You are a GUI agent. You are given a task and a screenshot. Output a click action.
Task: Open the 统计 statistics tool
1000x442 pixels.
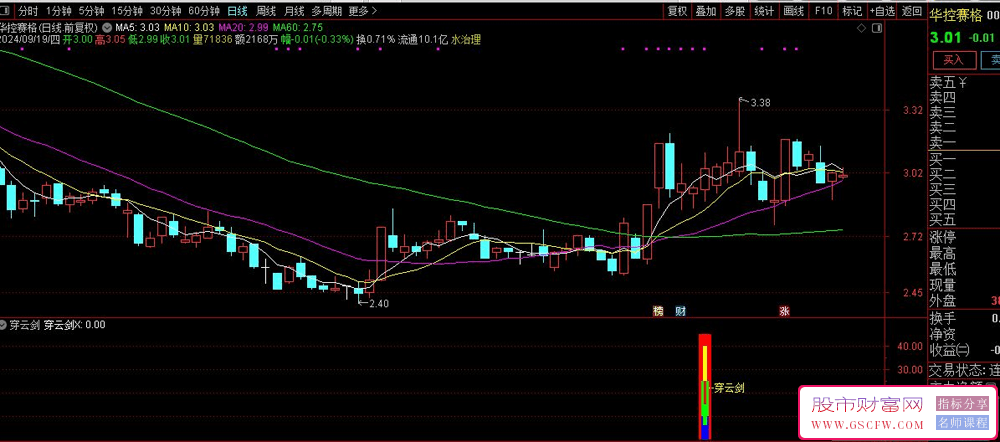(764, 11)
